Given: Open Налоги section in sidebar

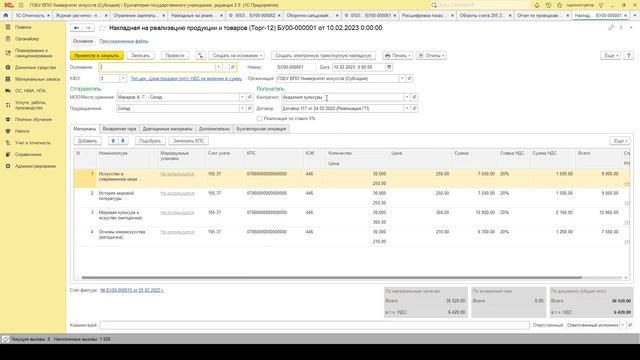Looking at the screenshot, I should pos(22,131).
